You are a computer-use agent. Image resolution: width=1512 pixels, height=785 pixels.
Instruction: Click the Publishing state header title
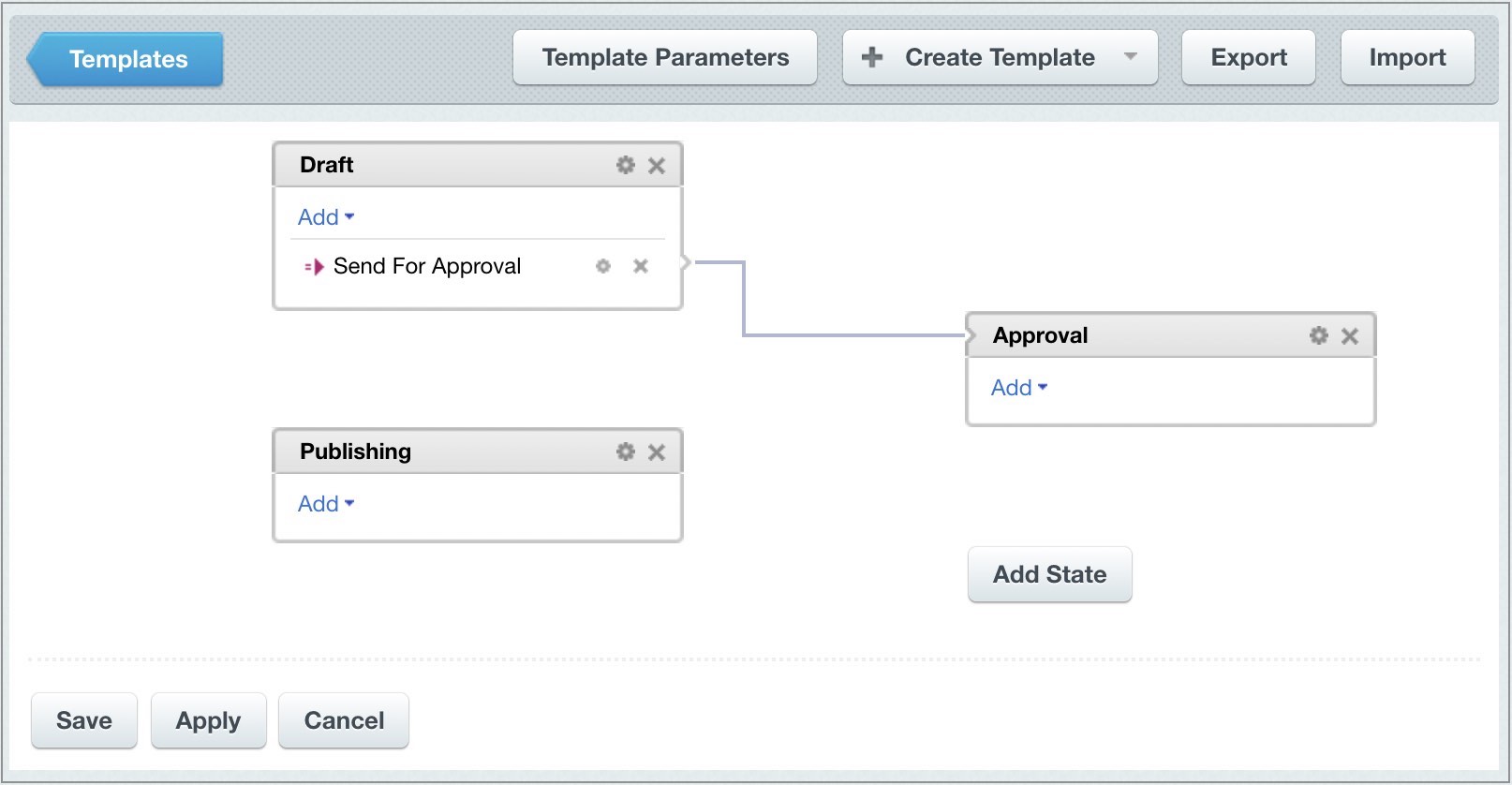click(356, 452)
